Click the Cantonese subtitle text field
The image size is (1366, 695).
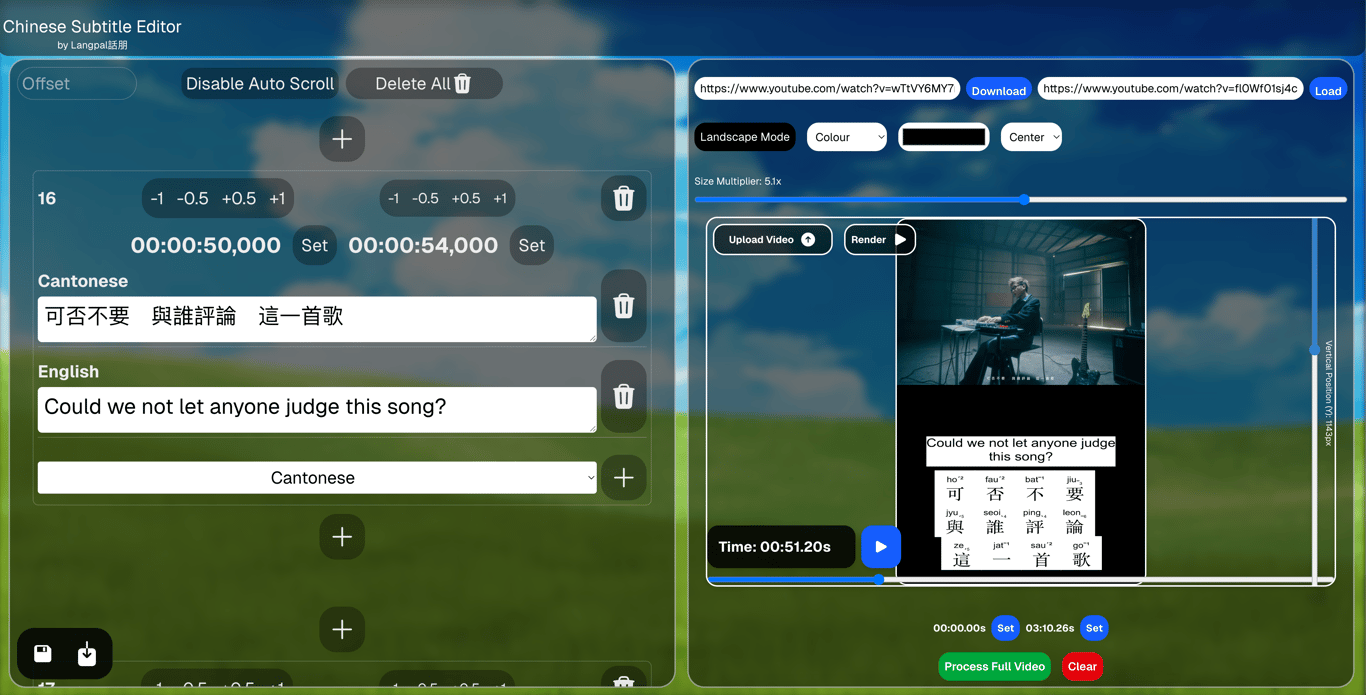pos(317,319)
